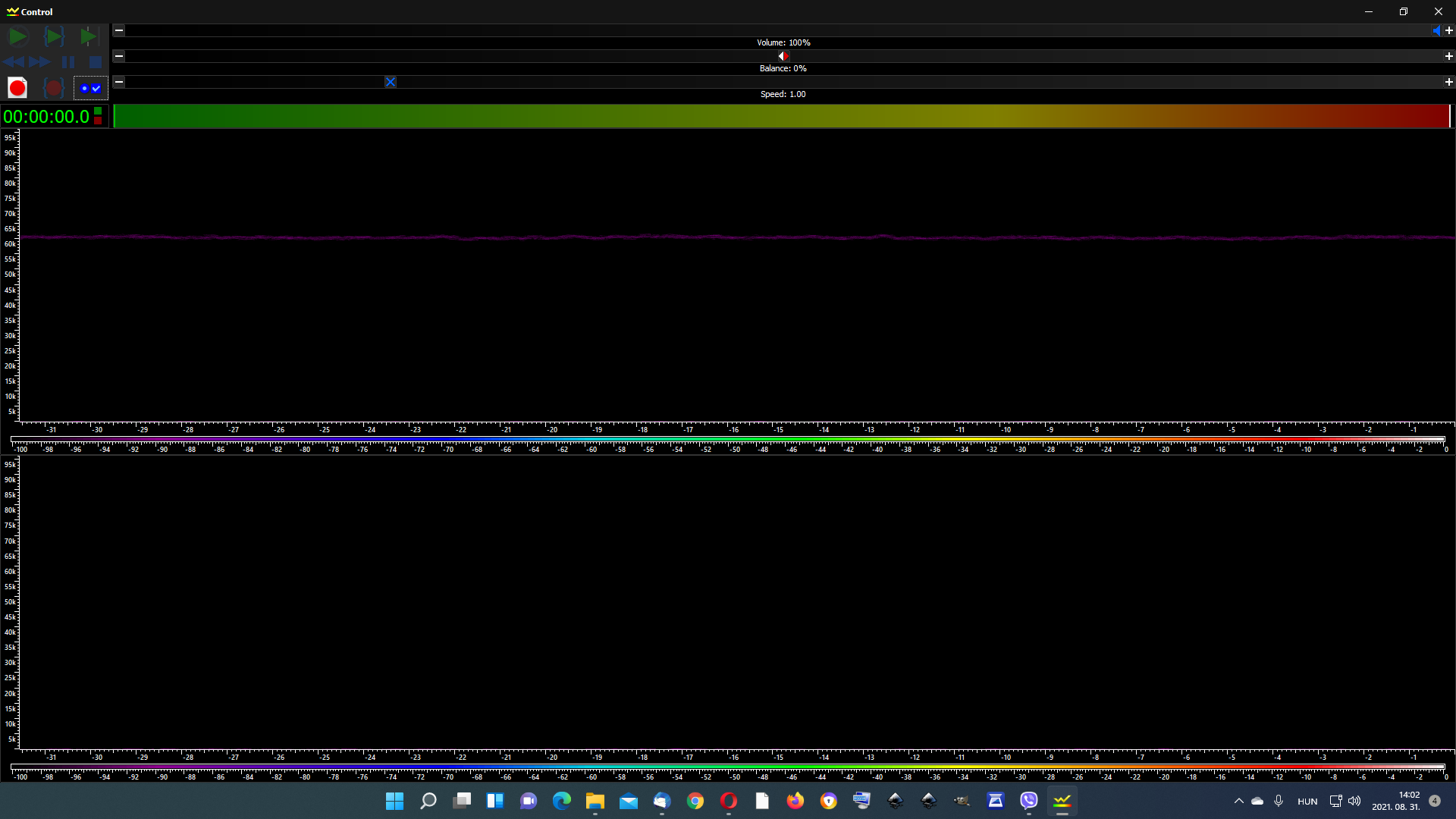This screenshot has height=819, width=1456.
Task: Click the blue X speed slider handle
Action: pyautogui.click(x=390, y=82)
